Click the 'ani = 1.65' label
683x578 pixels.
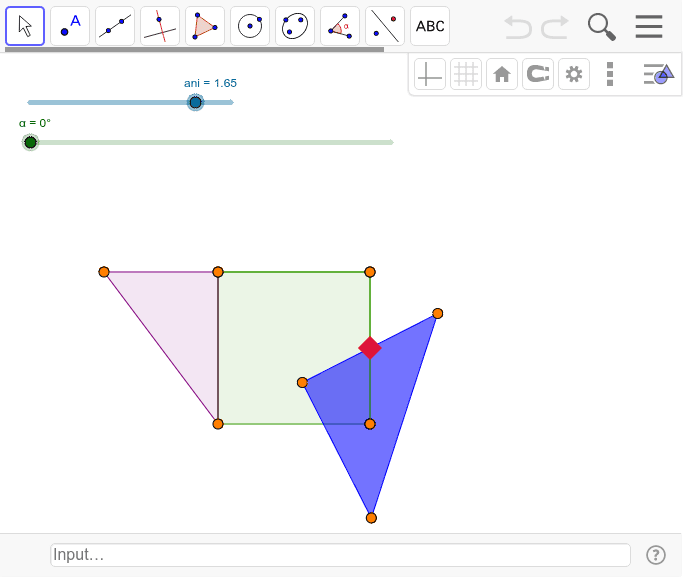[x=210, y=83]
